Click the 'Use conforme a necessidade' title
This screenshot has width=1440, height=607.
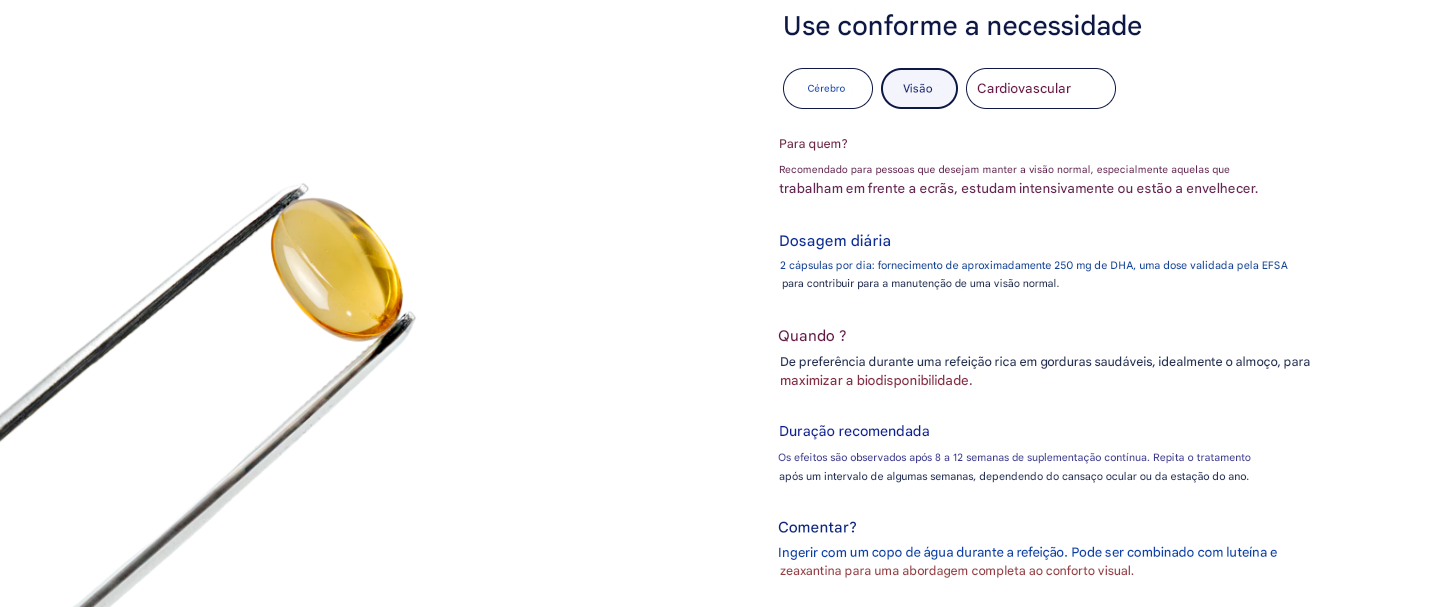[962, 26]
